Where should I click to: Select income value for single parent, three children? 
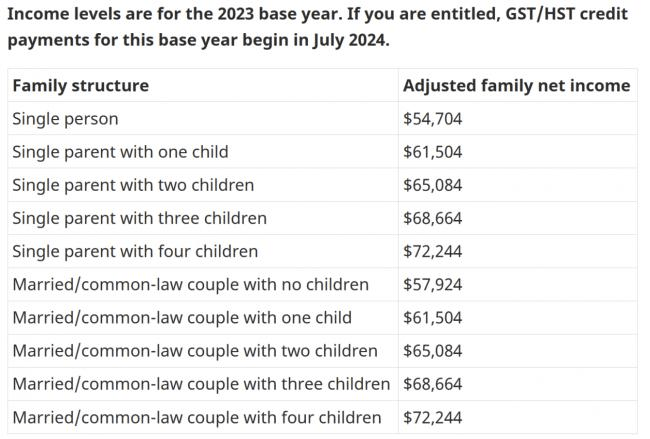432,218
